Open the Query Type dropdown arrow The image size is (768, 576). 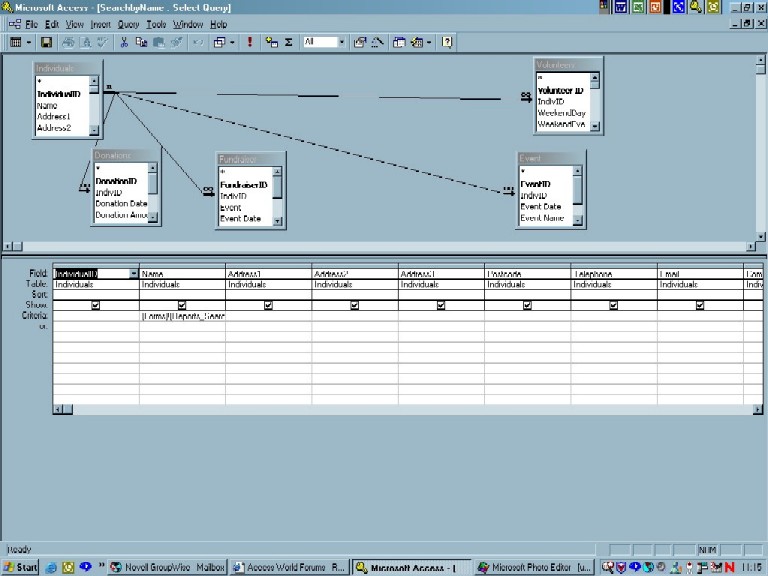coord(232,42)
